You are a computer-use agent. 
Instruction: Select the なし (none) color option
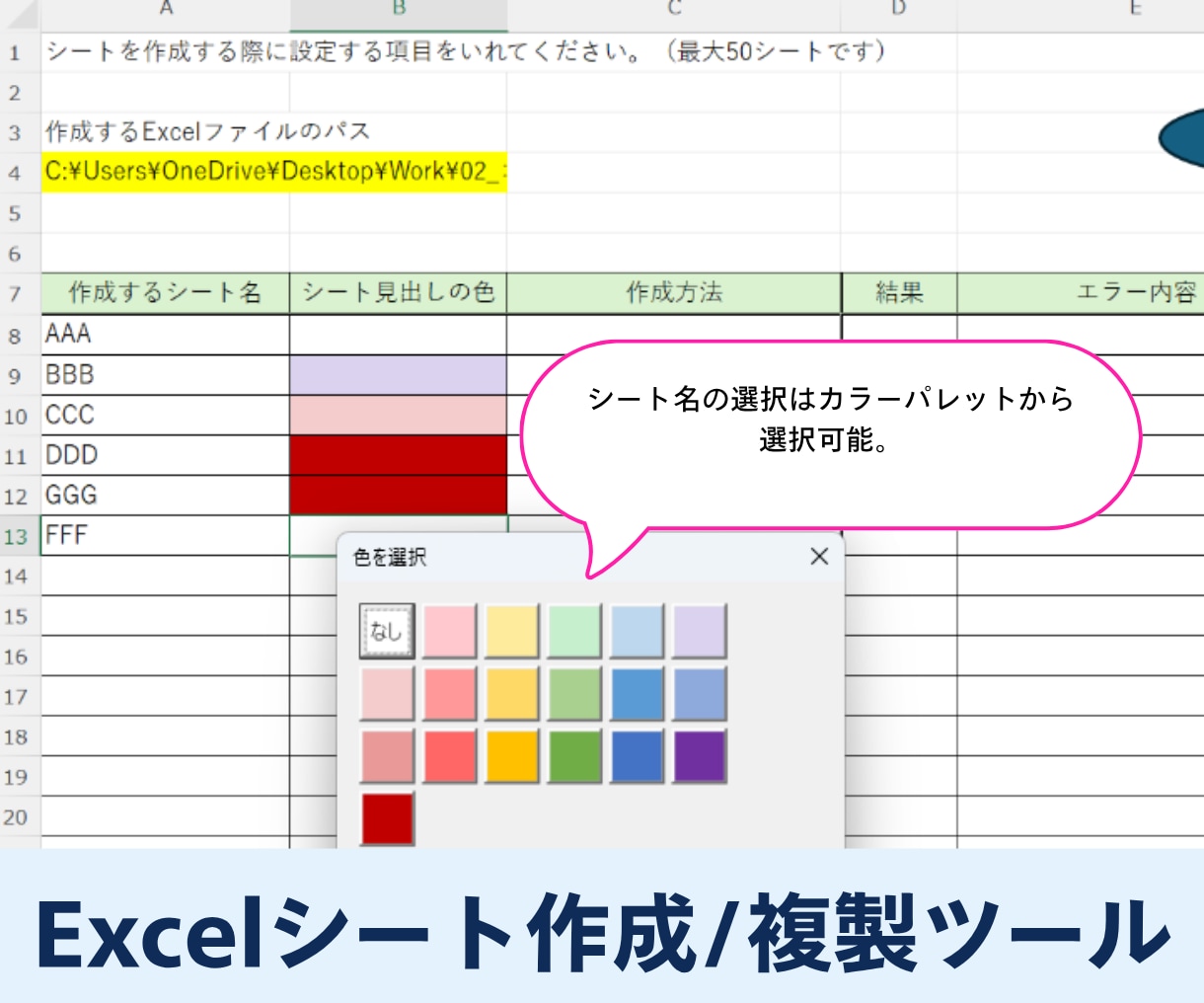coord(387,631)
